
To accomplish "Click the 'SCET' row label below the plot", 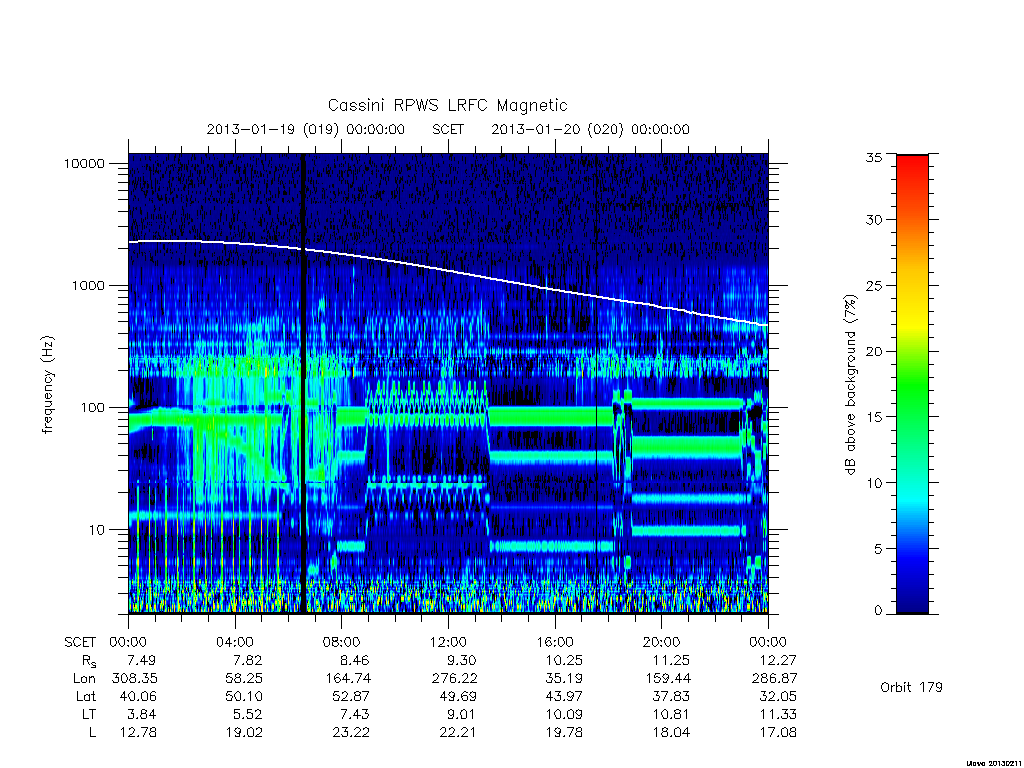I will (x=80, y=642).
